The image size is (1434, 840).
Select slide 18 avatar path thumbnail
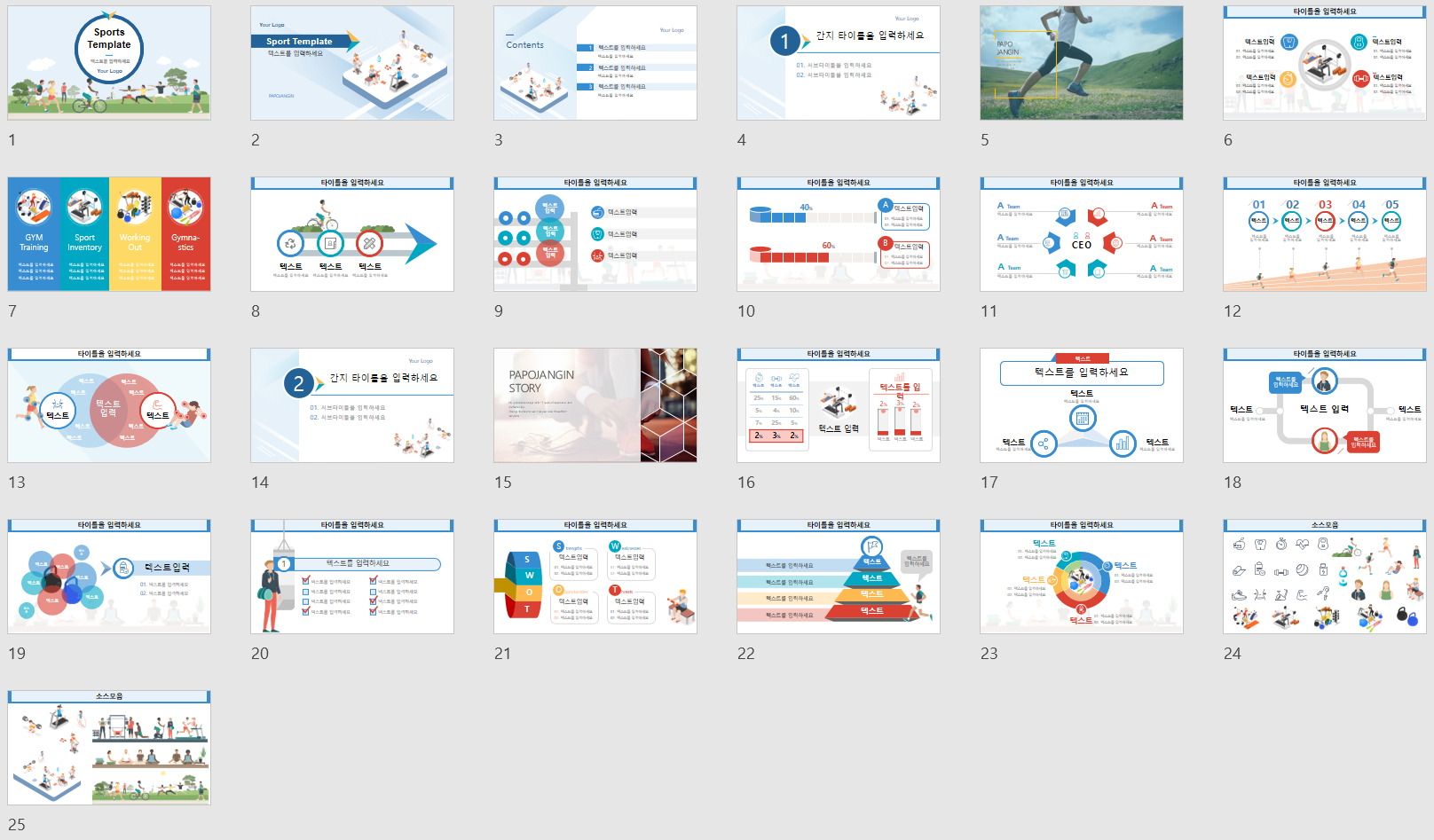click(x=1325, y=405)
